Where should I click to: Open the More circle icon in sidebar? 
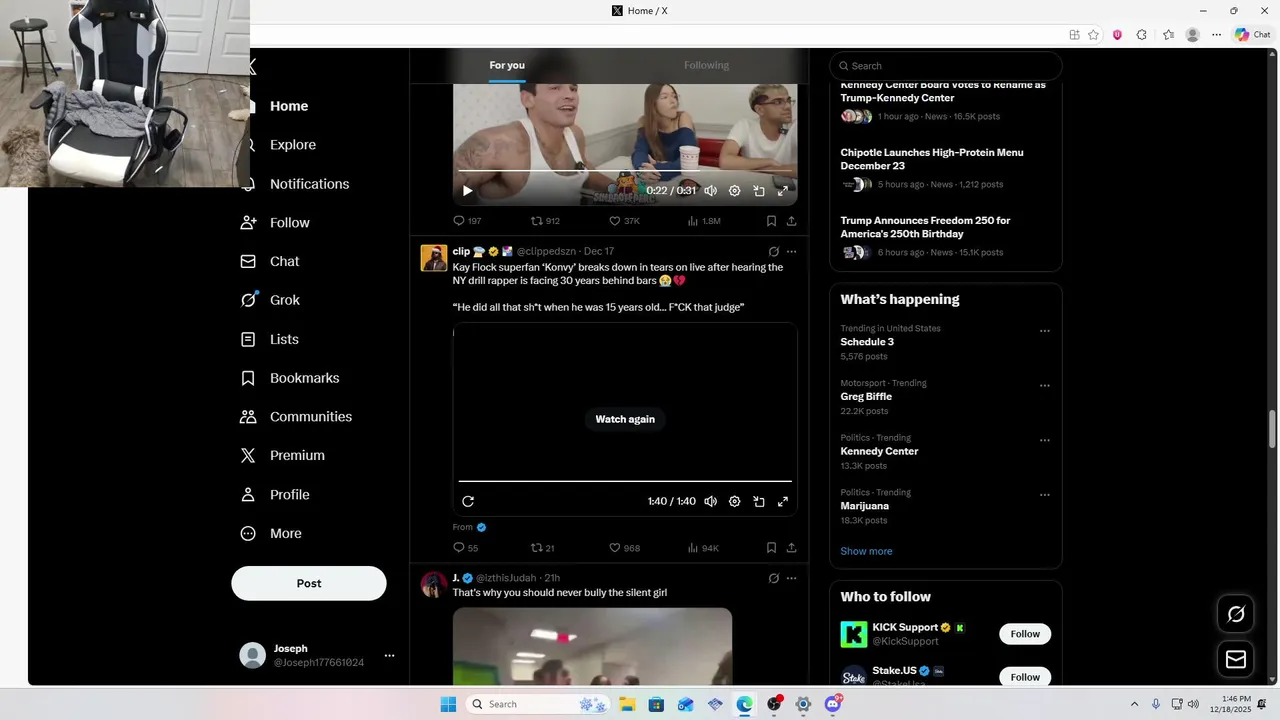click(x=249, y=534)
